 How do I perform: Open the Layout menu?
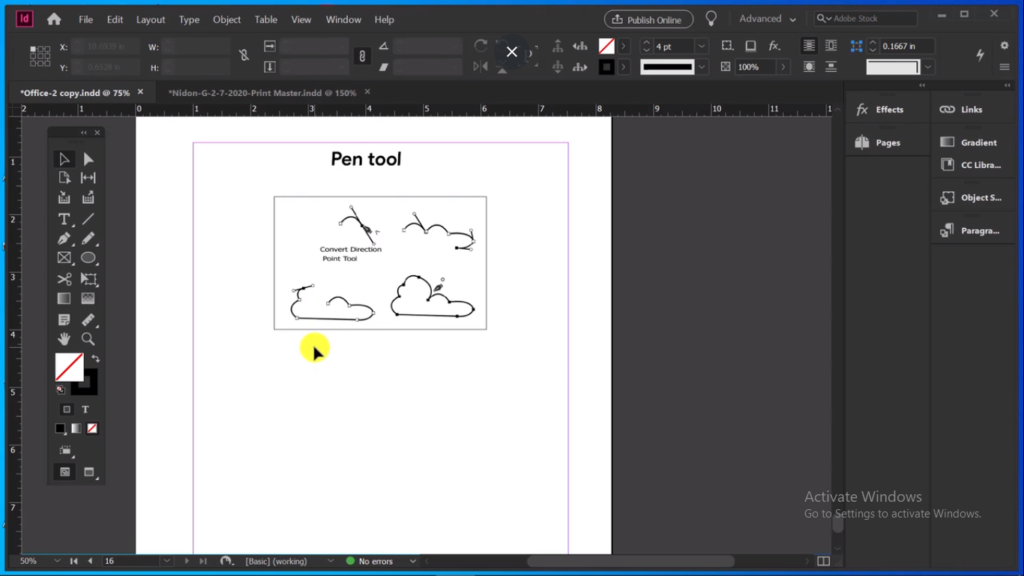pos(150,20)
